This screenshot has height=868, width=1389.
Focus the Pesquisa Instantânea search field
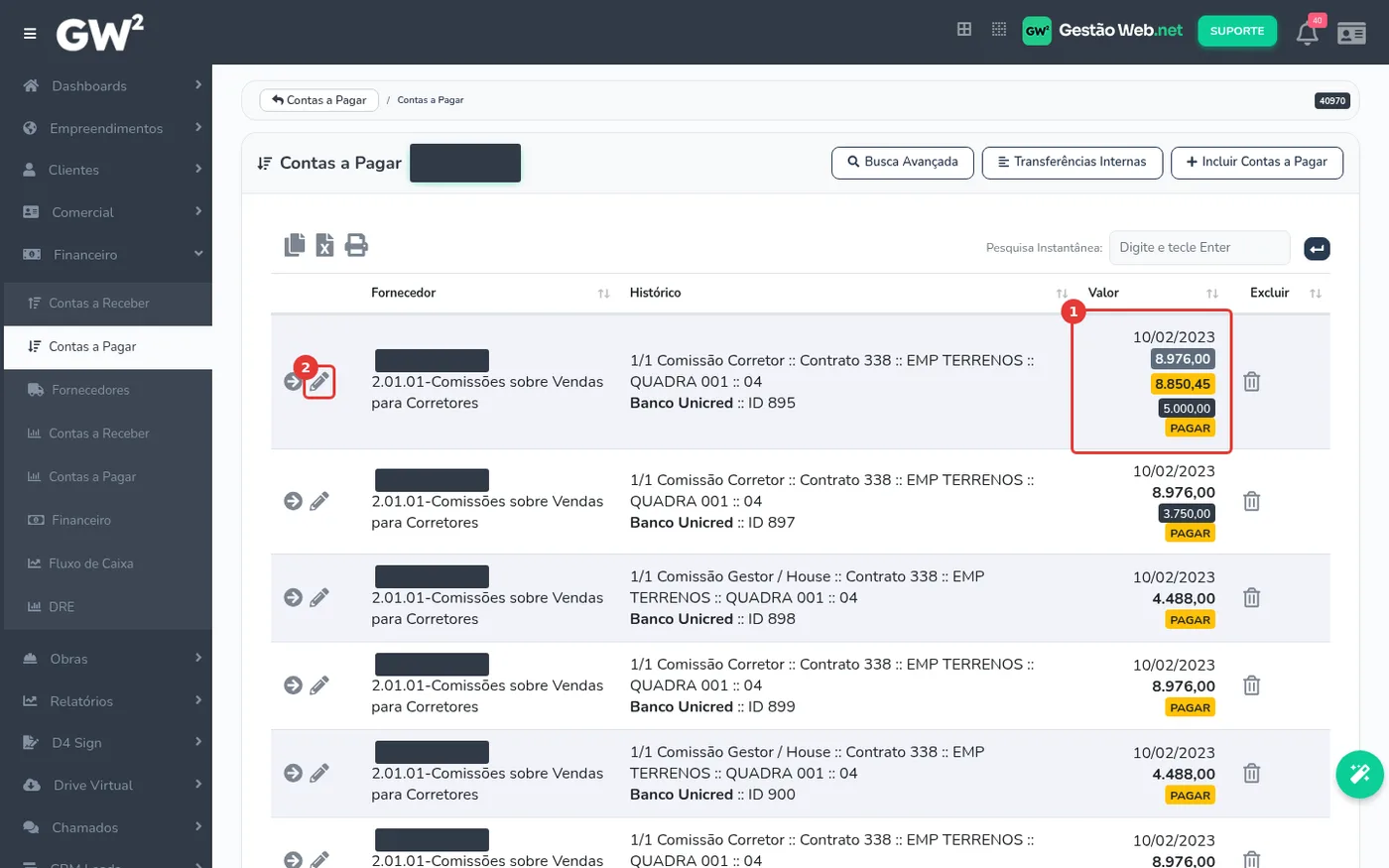1199,248
